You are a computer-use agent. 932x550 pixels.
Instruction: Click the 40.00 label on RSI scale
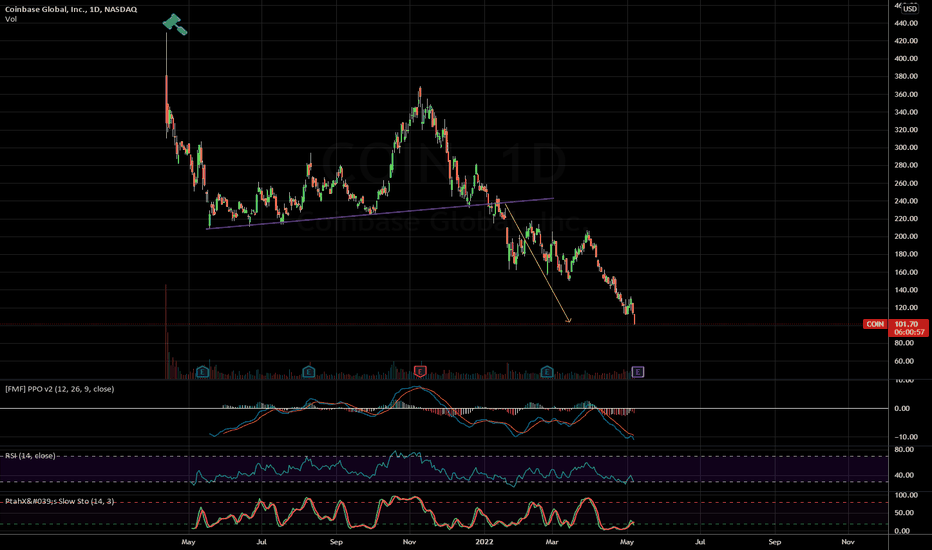click(903, 475)
